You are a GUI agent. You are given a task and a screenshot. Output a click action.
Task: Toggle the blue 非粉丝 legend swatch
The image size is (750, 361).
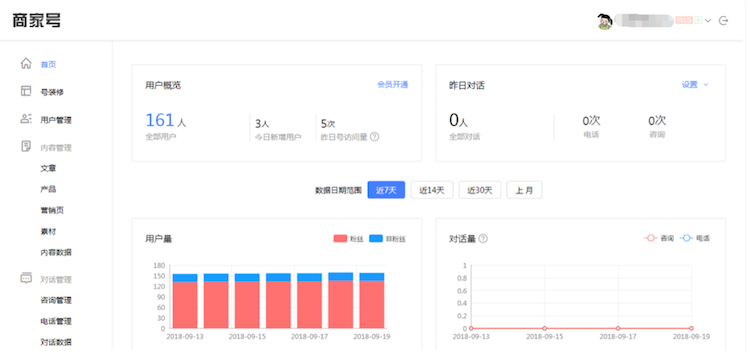[376, 239]
